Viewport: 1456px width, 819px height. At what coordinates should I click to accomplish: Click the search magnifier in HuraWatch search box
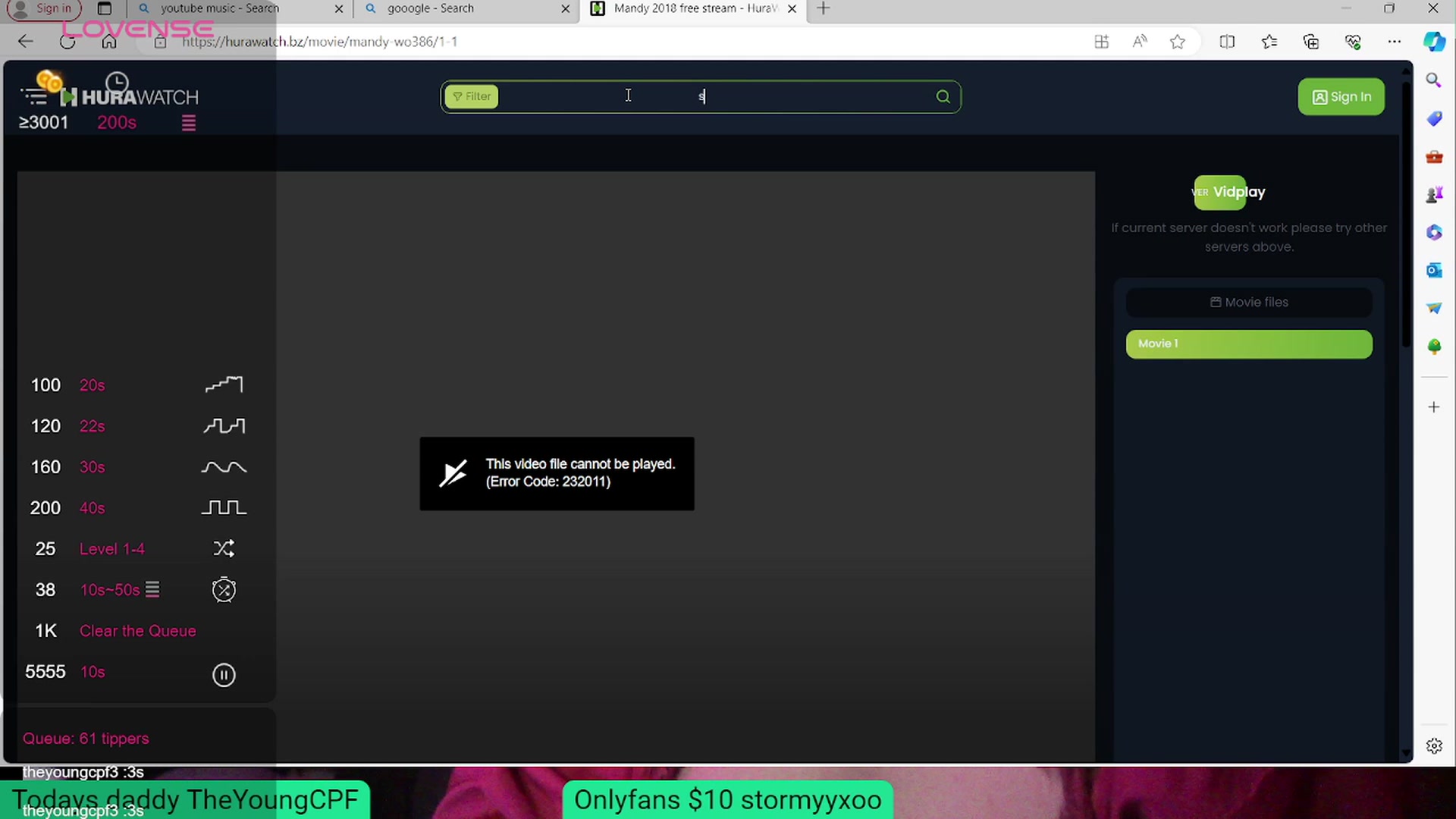pos(943,96)
